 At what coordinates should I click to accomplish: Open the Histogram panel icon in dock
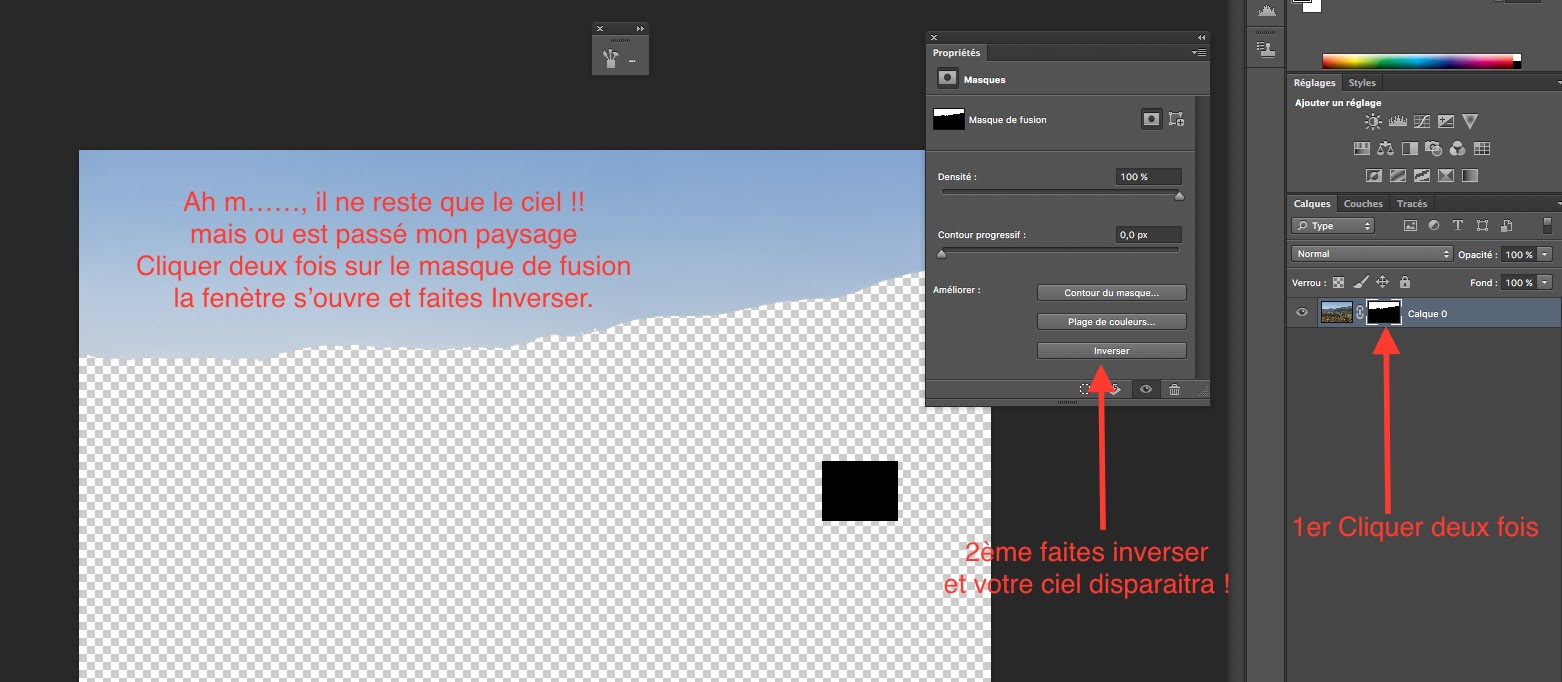pyautogui.click(x=1266, y=11)
